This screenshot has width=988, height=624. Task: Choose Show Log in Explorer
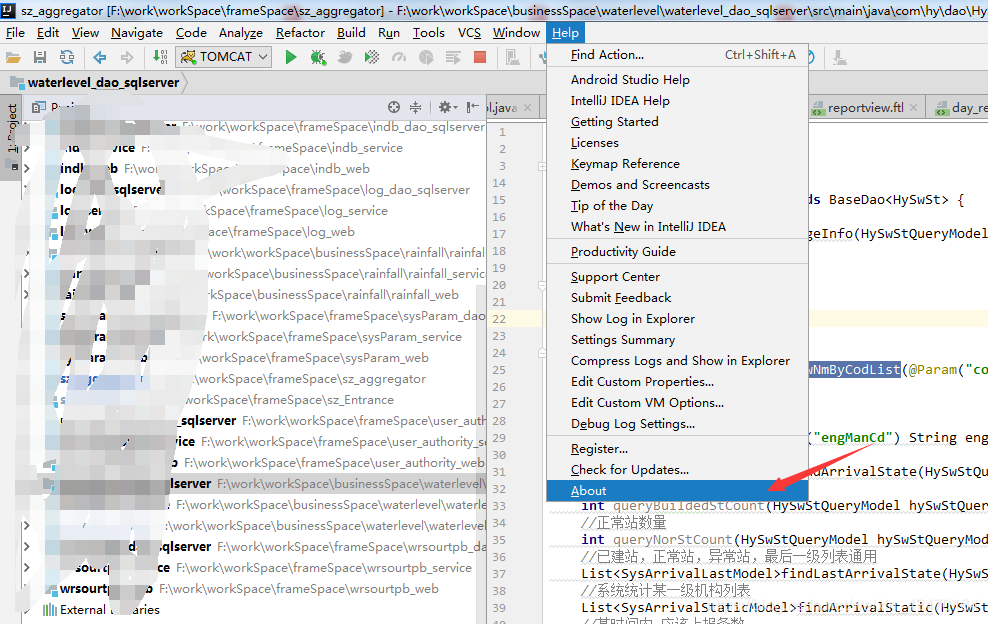pos(677,319)
